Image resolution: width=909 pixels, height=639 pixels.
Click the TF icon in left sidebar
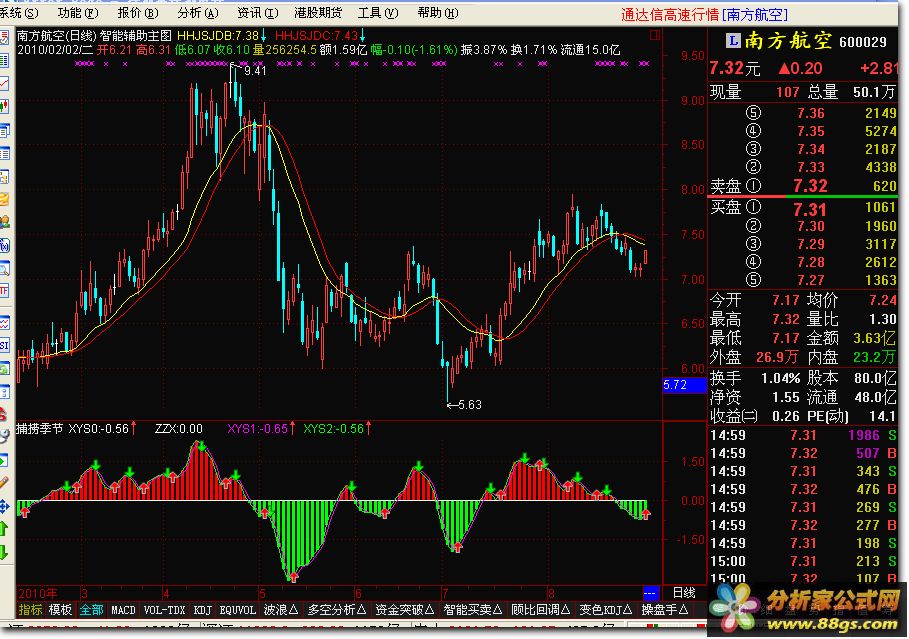(x=3, y=291)
